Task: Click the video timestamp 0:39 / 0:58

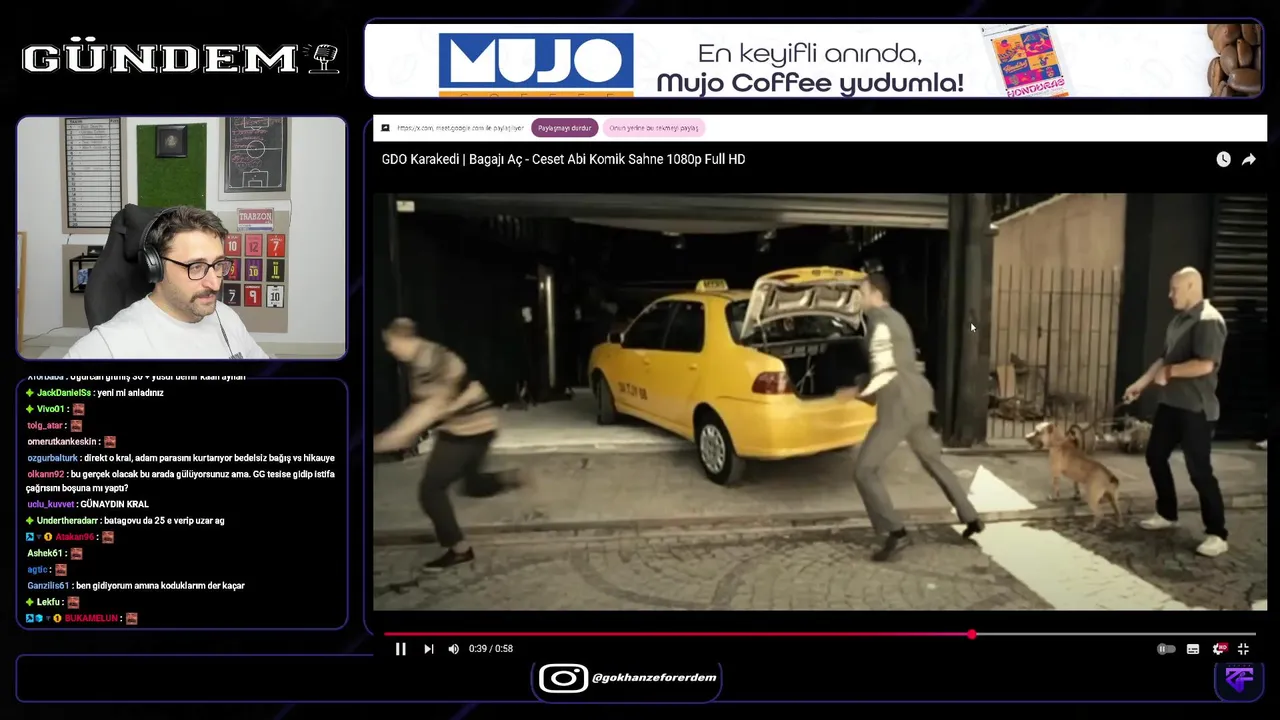Action: pyautogui.click(x=491, y=649)
